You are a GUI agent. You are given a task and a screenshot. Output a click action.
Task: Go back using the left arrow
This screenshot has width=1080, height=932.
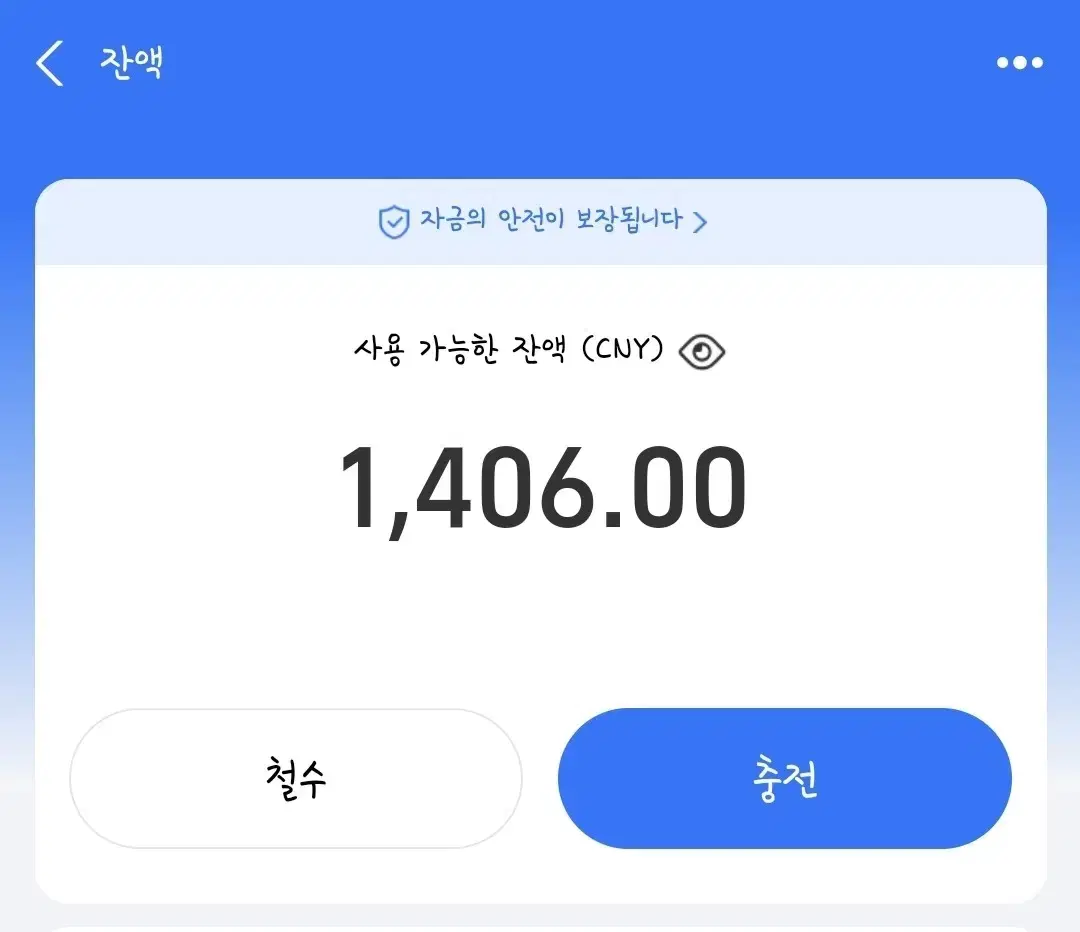(x=50, y=63)
